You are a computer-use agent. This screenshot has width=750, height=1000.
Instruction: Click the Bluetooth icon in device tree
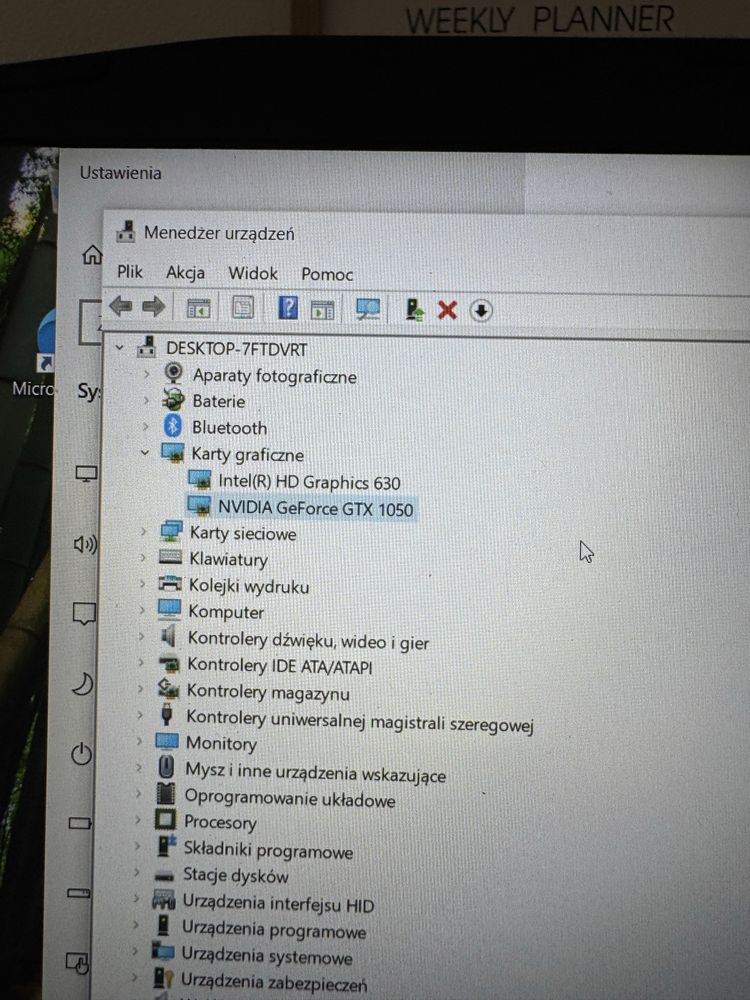(x=173, y=425)
